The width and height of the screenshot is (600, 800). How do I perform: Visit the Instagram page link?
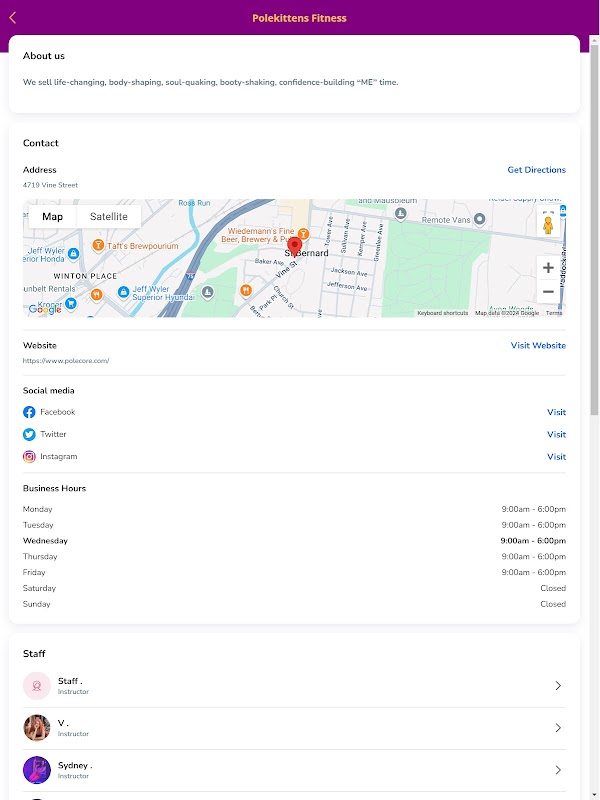coord(556,457)
